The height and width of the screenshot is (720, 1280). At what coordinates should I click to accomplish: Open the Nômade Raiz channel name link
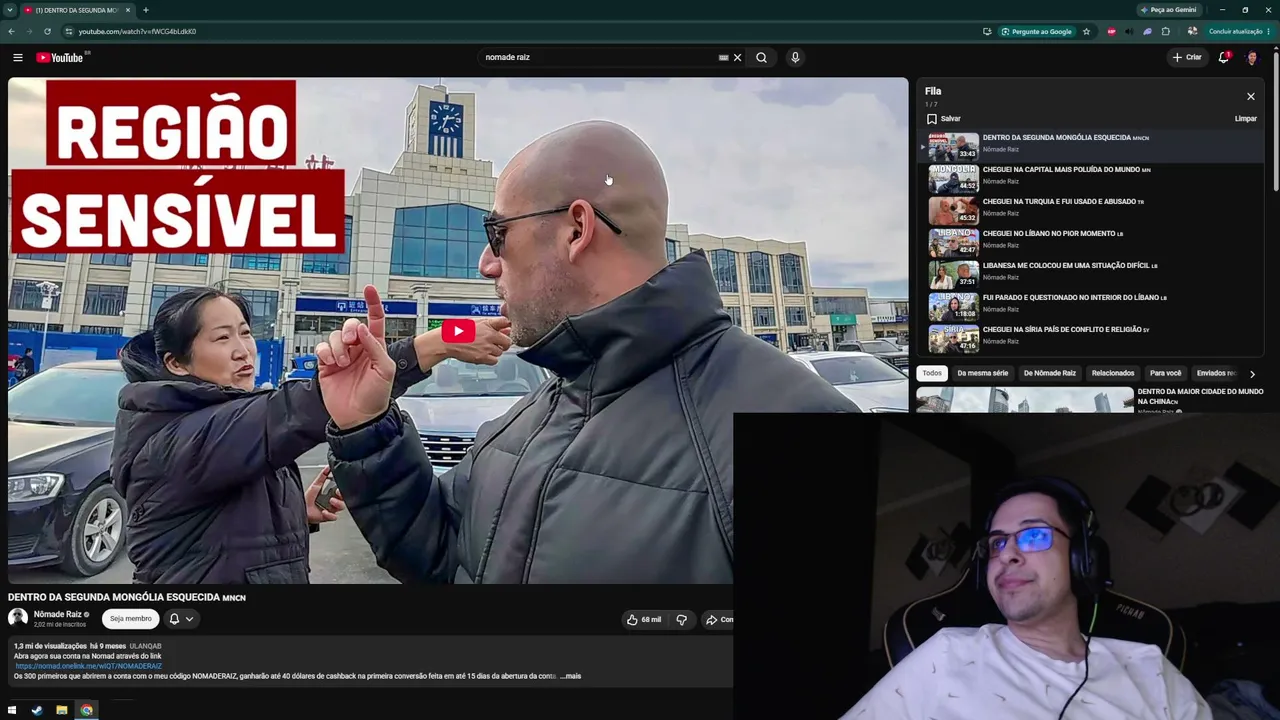(58, 615)
